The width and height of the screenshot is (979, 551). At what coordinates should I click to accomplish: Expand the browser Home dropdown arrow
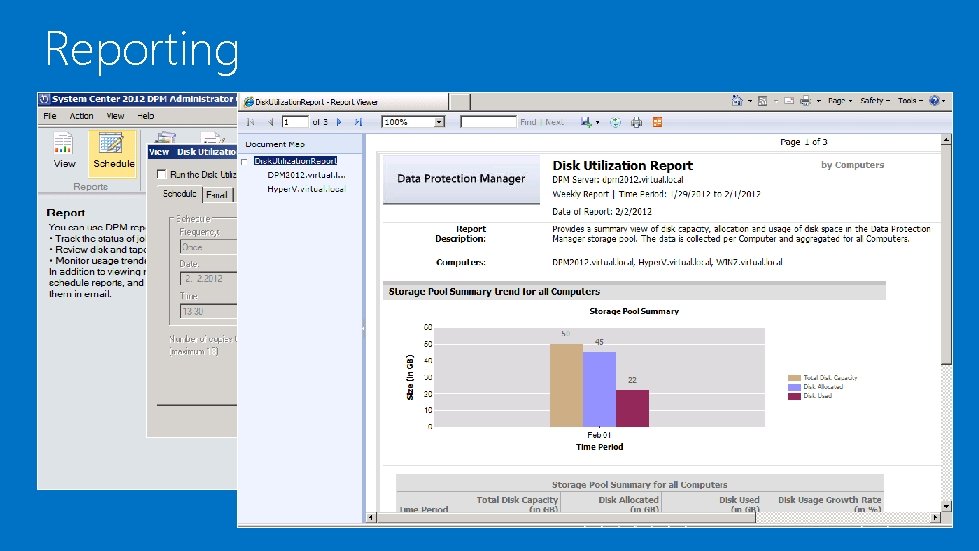pos(749,100)
